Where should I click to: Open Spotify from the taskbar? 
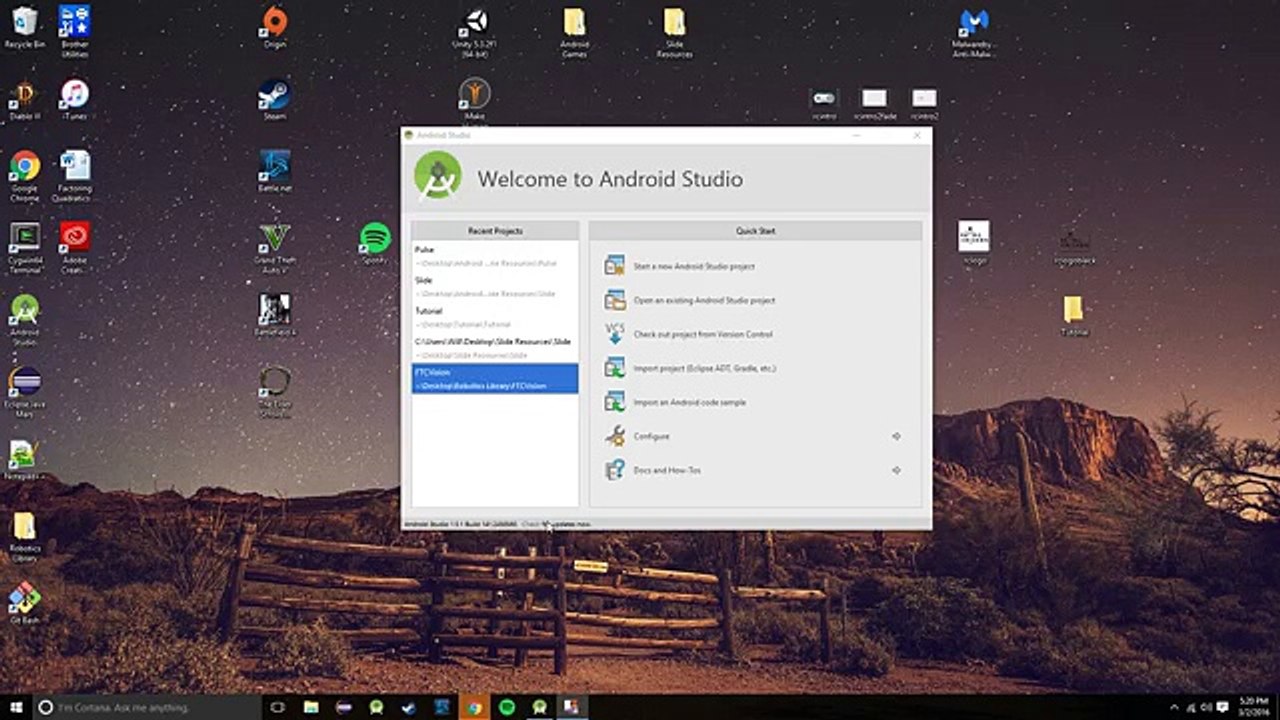[x=507, y=707]
